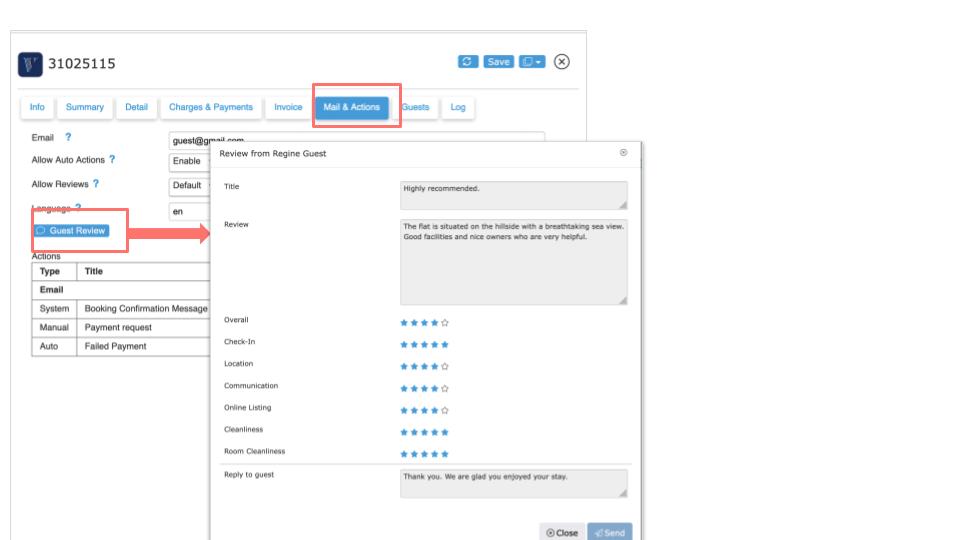Click the first star of Communication rating
The height and width of the screenshot is (540, 960).
(404, 389)
